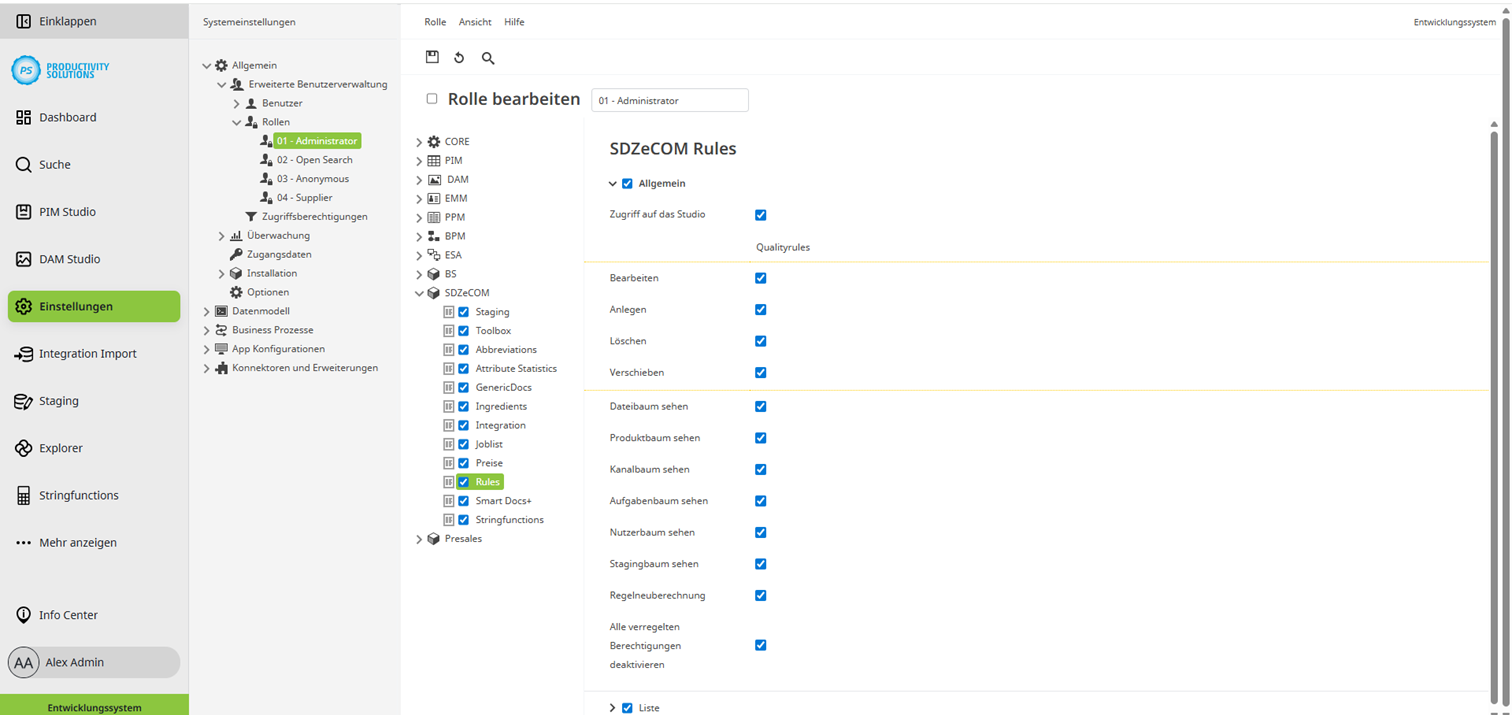Expand the Datenmodell tree node

click(207, 311)
